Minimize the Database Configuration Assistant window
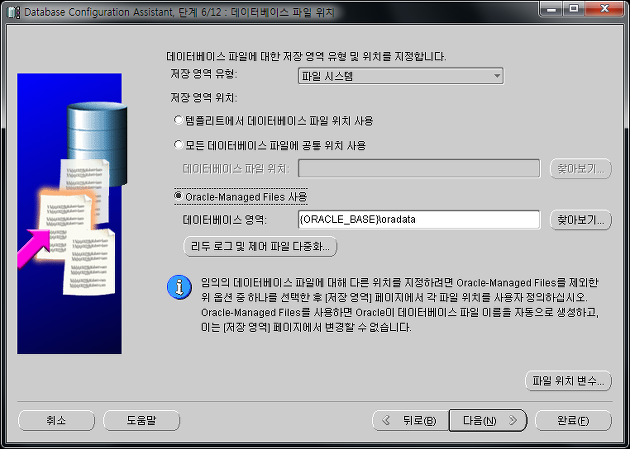Viewport: 630px width, 449px height. pyautogui.click(x=551, y=9)
